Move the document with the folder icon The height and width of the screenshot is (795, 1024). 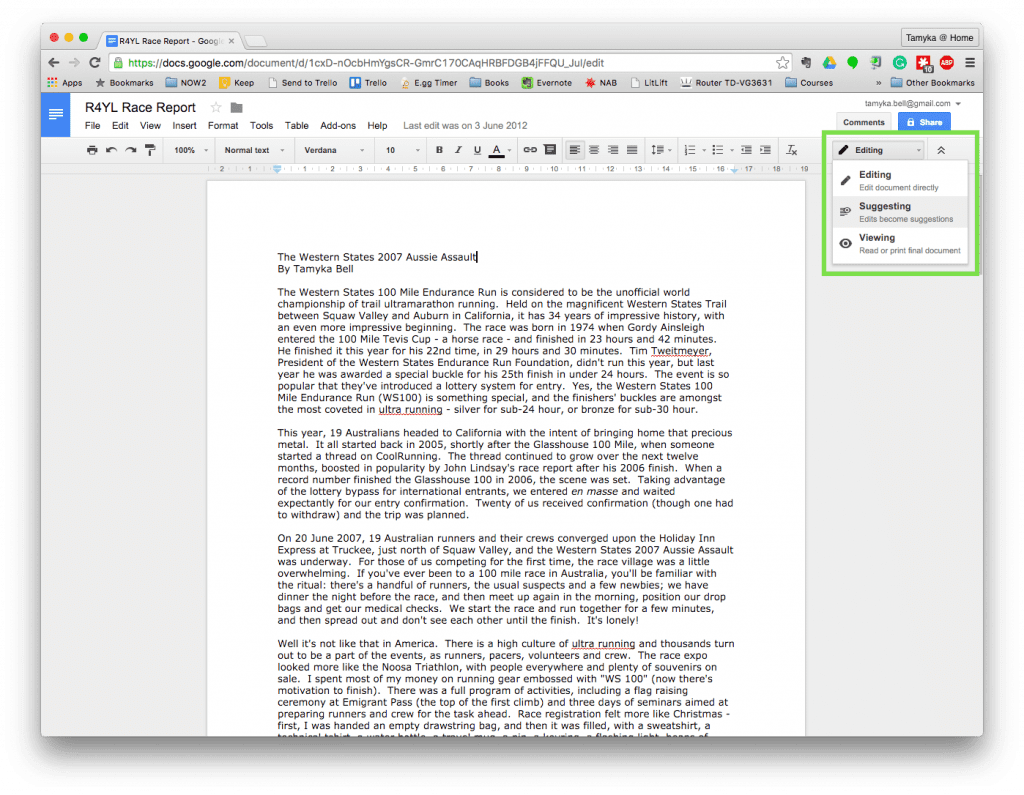236,108
